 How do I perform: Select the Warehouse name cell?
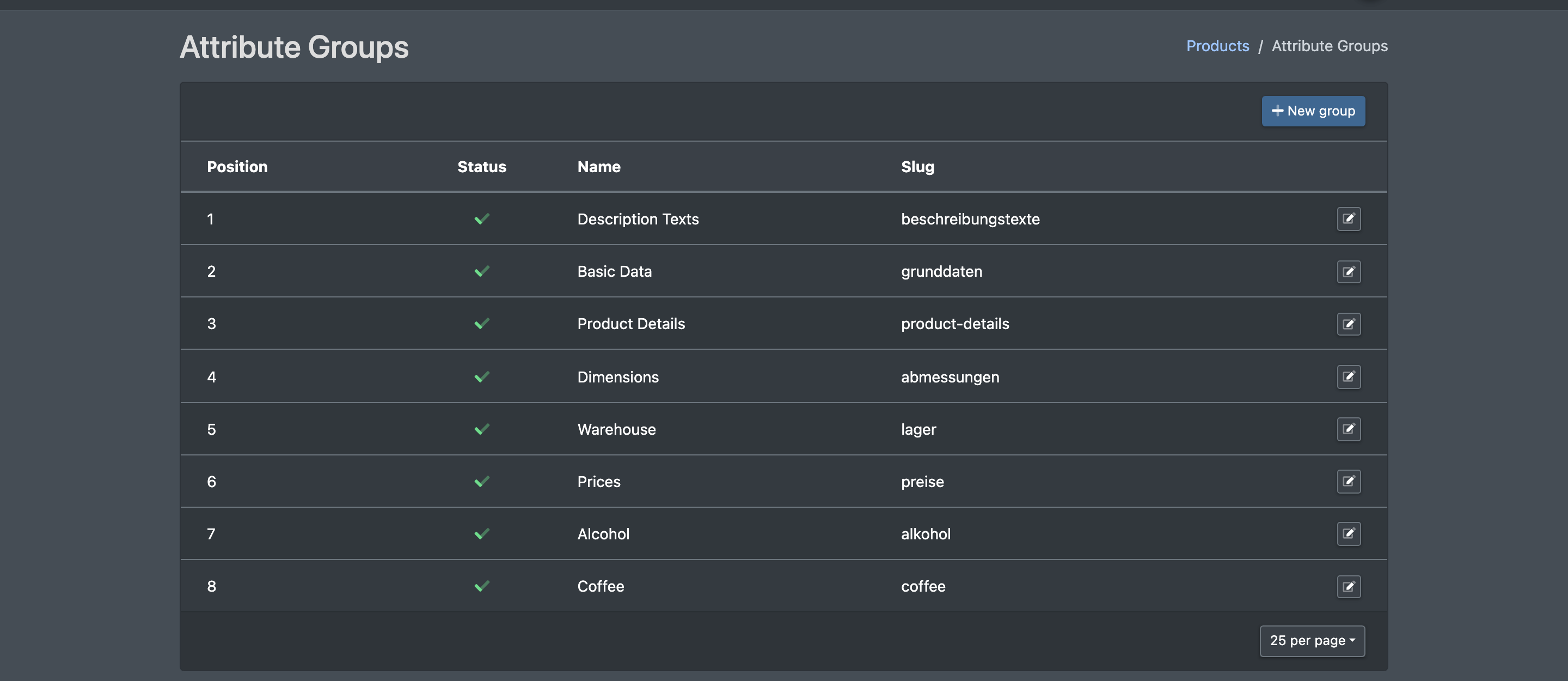click(616, 429)
